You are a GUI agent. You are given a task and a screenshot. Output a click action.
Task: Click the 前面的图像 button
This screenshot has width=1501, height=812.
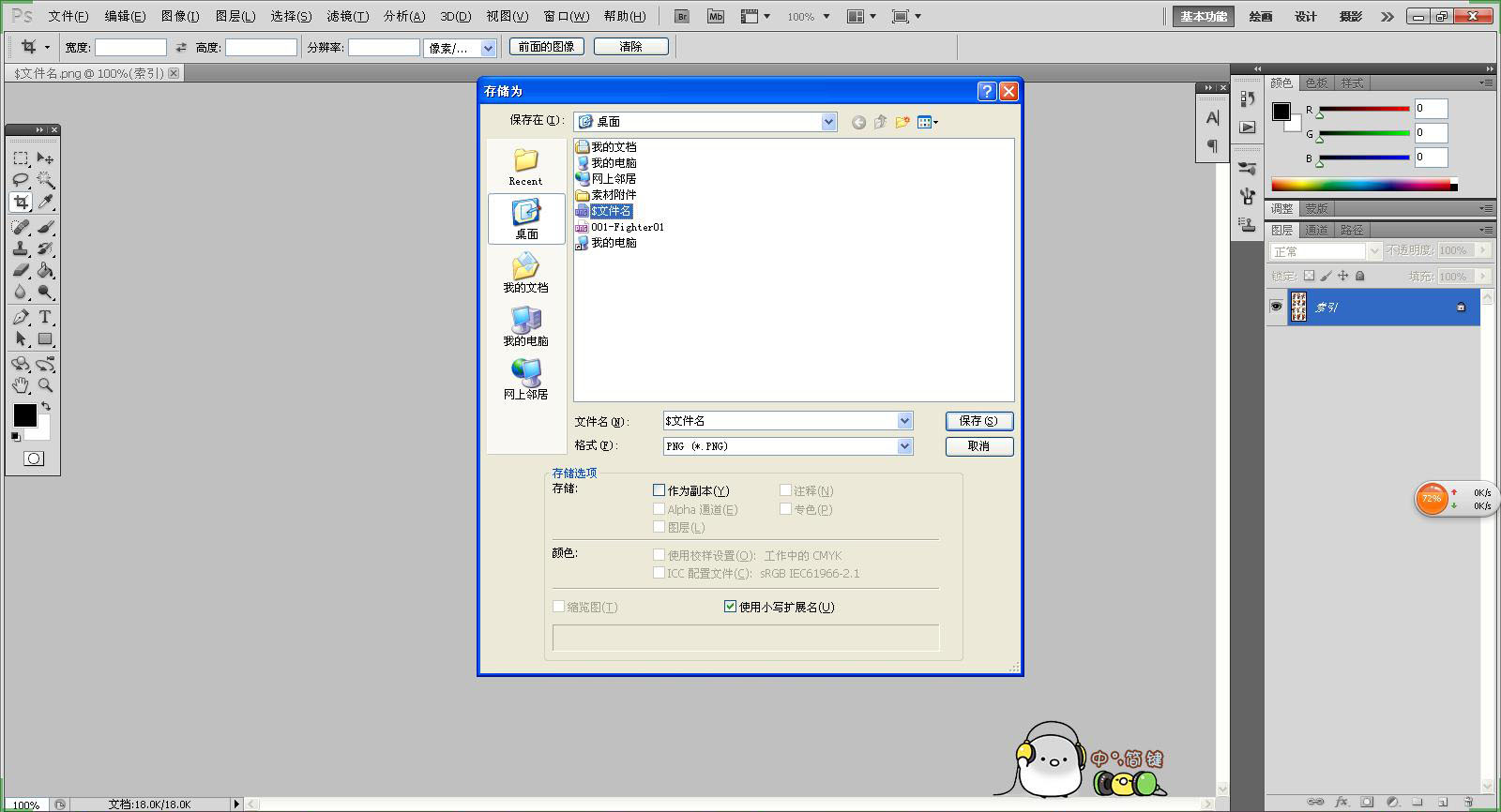pos(547,46)
